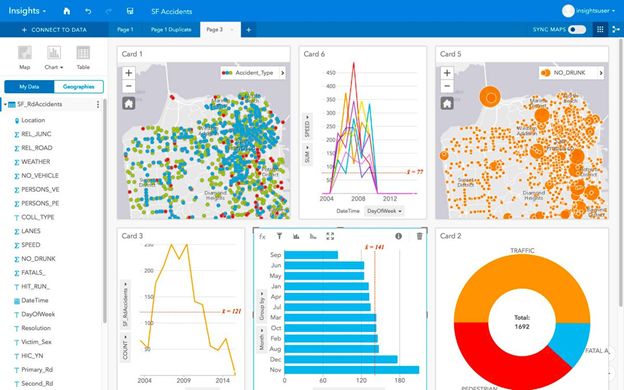Open the fx function tool on bar chart card
This screenshot has height=390, width=624.
(x=262, y=236)
